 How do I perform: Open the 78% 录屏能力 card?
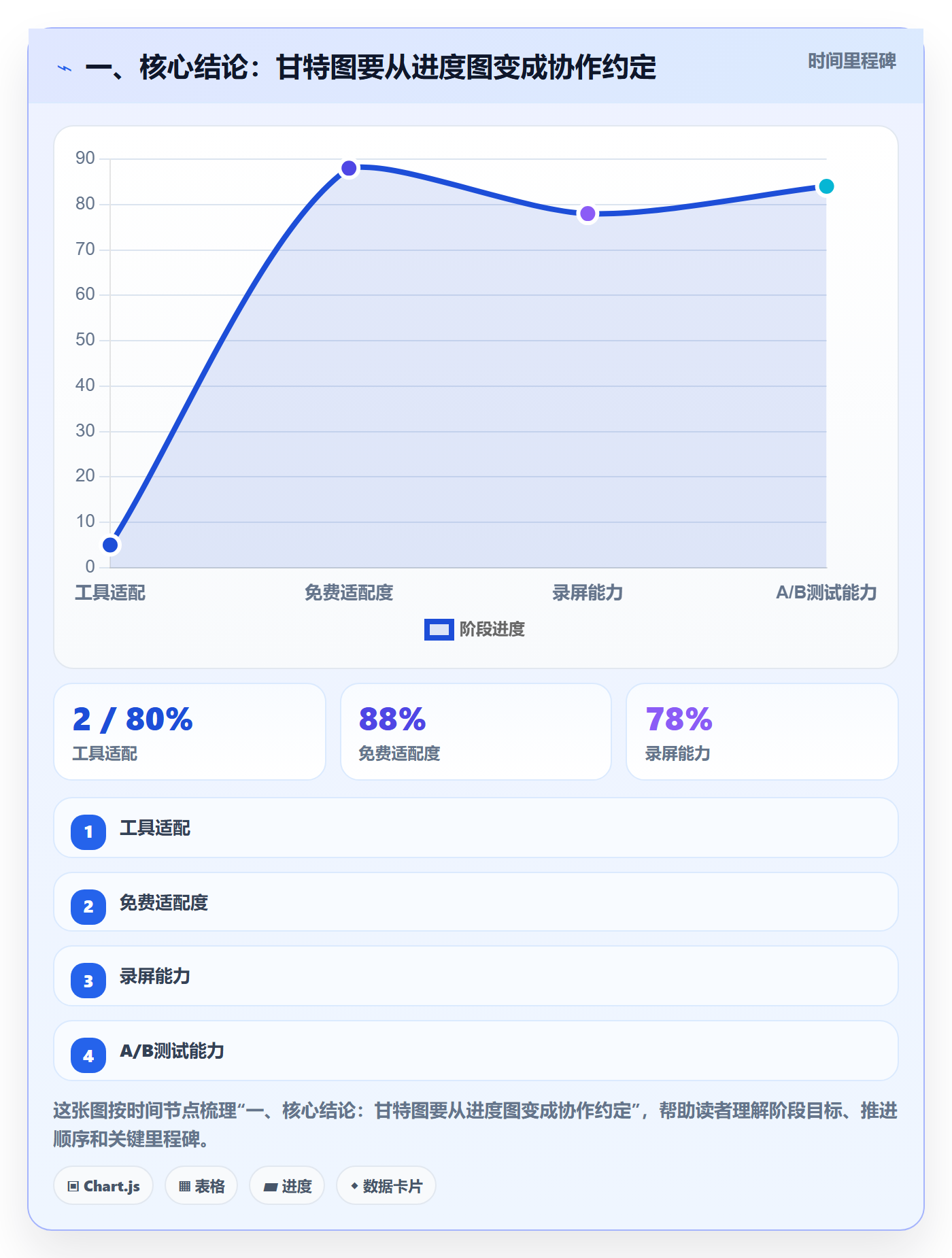[x=762, y=732]
